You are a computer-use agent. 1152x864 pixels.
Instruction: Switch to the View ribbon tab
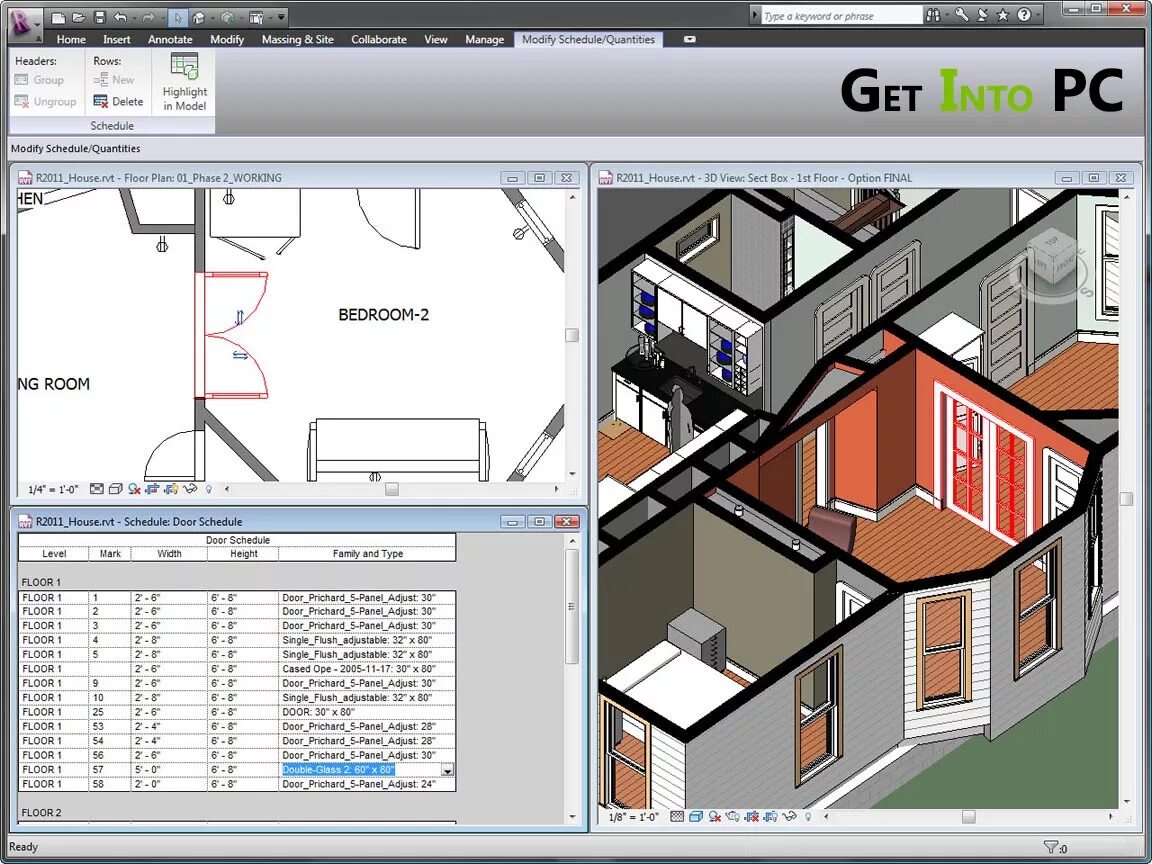coord(436,40)
